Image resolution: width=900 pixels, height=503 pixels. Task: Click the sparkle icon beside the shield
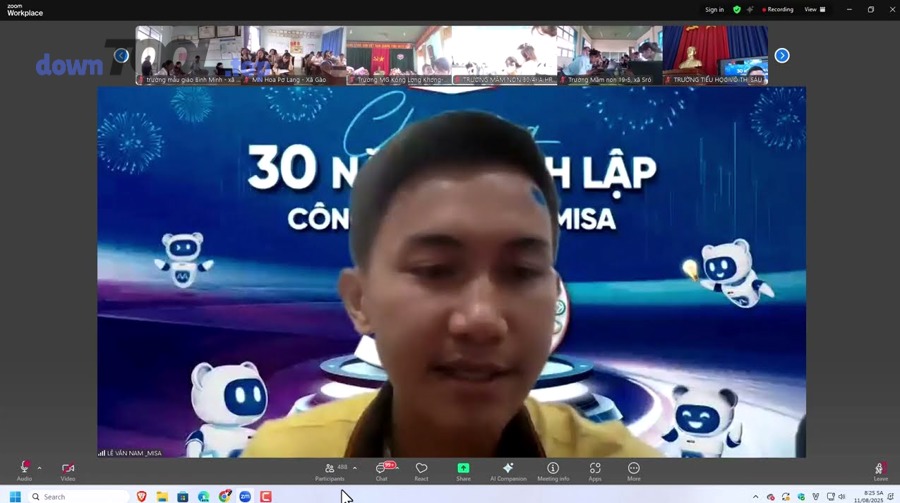pos(750,10)
